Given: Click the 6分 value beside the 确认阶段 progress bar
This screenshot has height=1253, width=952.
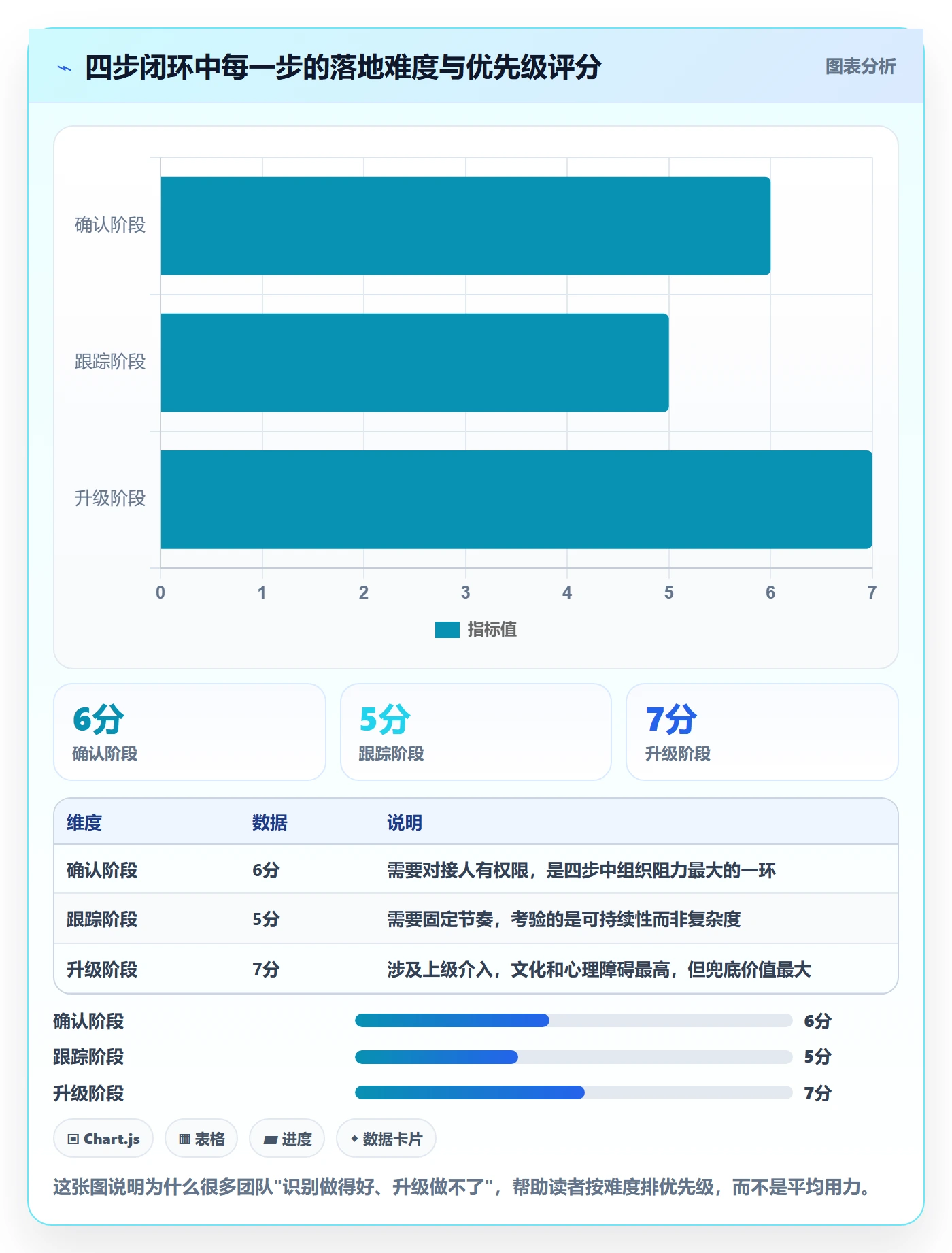Looking at the screenshot, I should coord(818,1021).
